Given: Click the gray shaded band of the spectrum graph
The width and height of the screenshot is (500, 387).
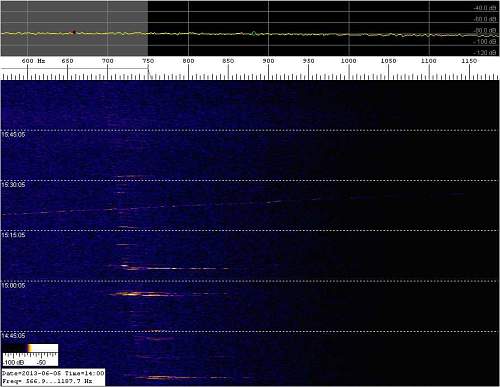Looking at the screenshot, I should pyautogui.click(x=74, y=28).
